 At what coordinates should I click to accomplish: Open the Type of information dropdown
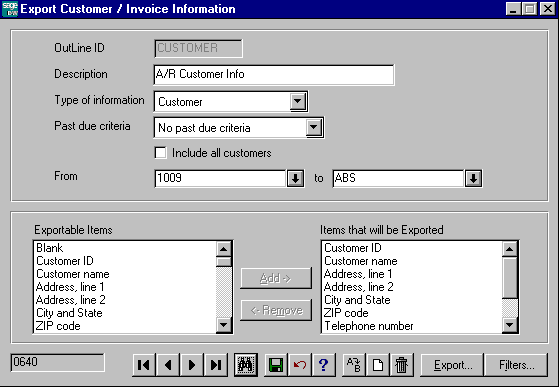pyautogui.click(x=298, y=102)
